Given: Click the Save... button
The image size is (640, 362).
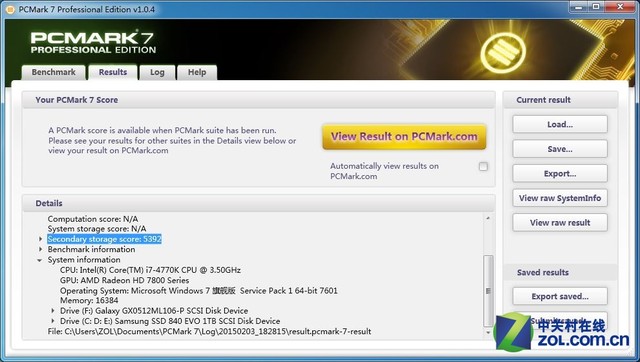Looking at the screenshot, I should pyautogui.click(x=560, y=149).
